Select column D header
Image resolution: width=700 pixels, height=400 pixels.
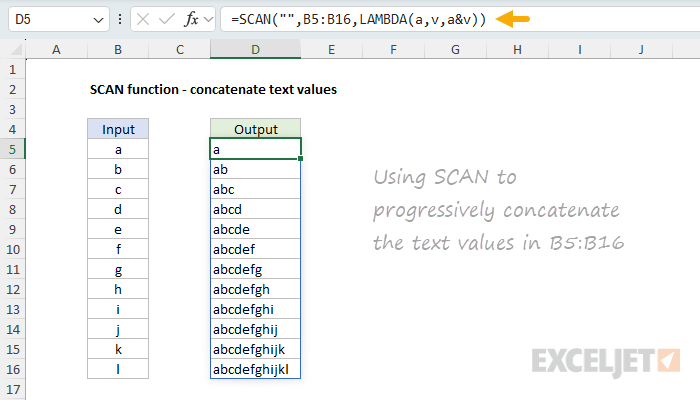click(255, 49)
